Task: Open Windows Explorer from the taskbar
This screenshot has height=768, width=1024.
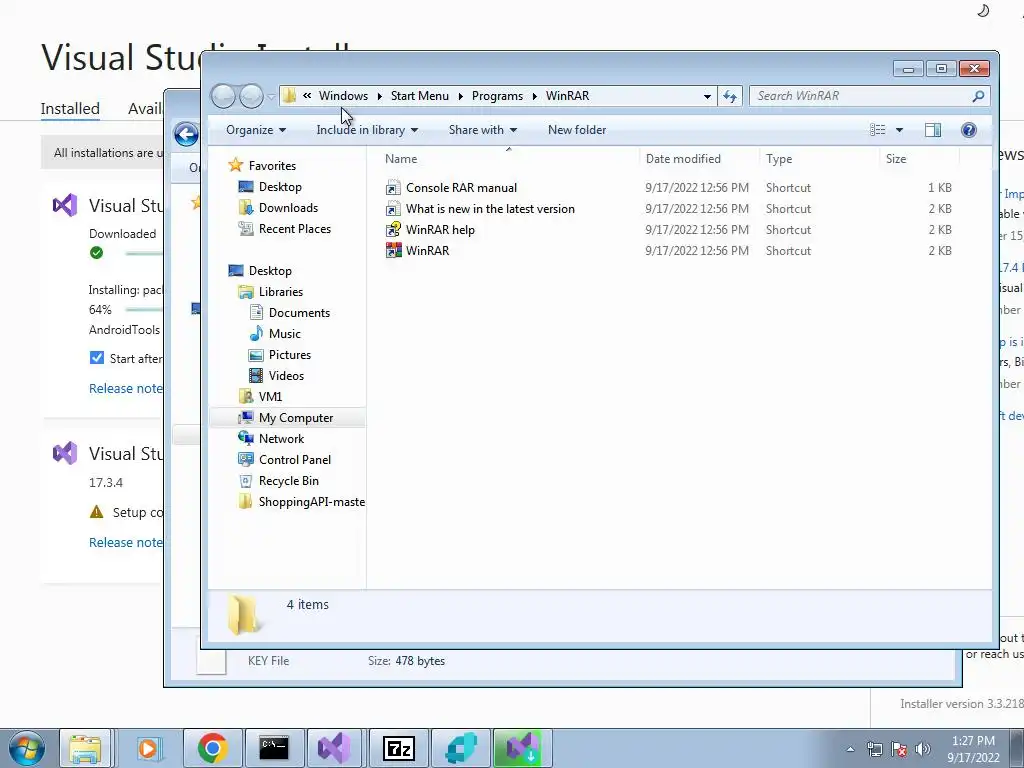Action: pyautogui.click(x=85, y=748)
